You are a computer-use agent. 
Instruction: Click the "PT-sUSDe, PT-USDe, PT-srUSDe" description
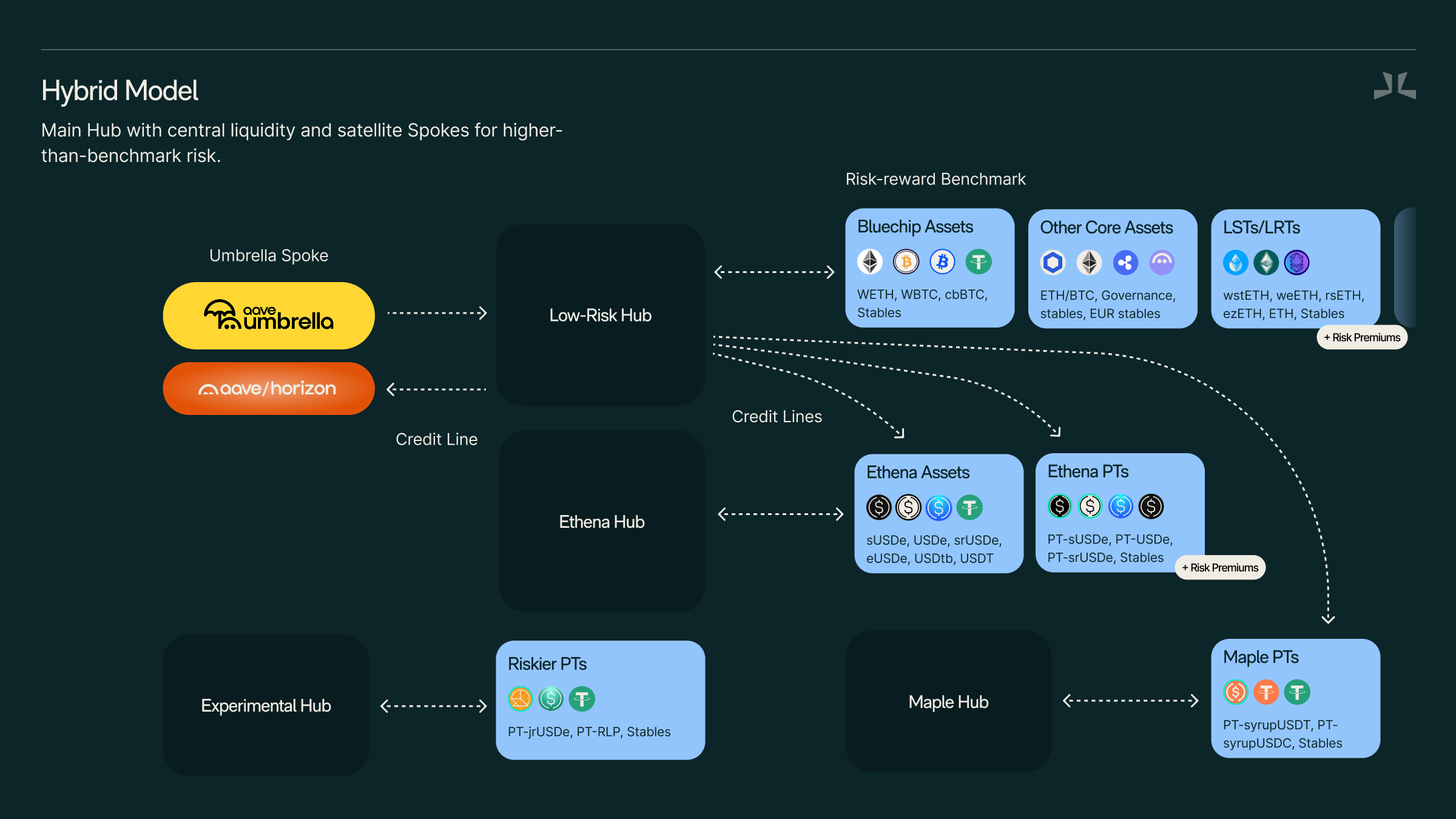[1110, 548]
